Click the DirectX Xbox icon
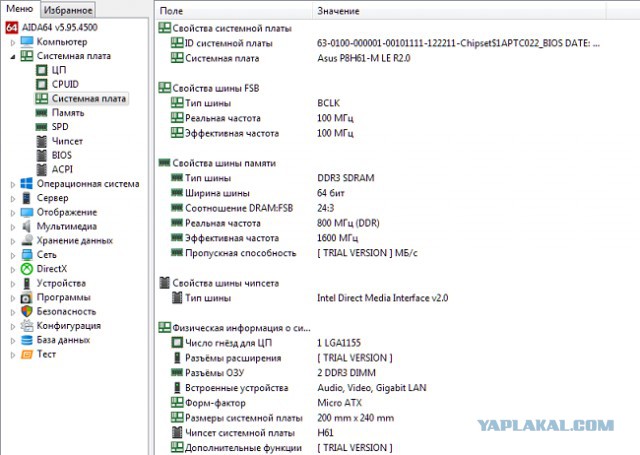This screenshot has height=455, width=640. pyautogui.click(x=27, y=269)
